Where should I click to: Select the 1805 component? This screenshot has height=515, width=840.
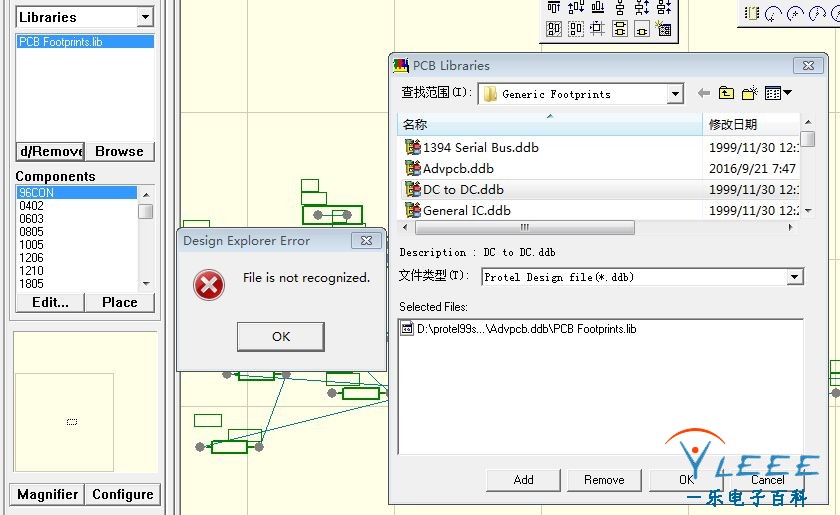[77, 283]
